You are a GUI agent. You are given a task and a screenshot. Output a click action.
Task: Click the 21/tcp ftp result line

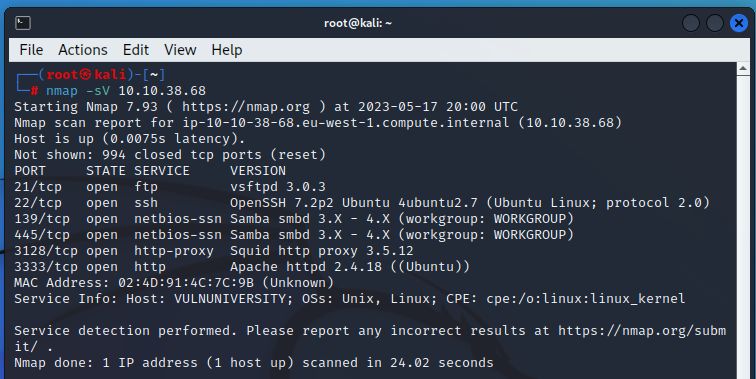(170, 187)
